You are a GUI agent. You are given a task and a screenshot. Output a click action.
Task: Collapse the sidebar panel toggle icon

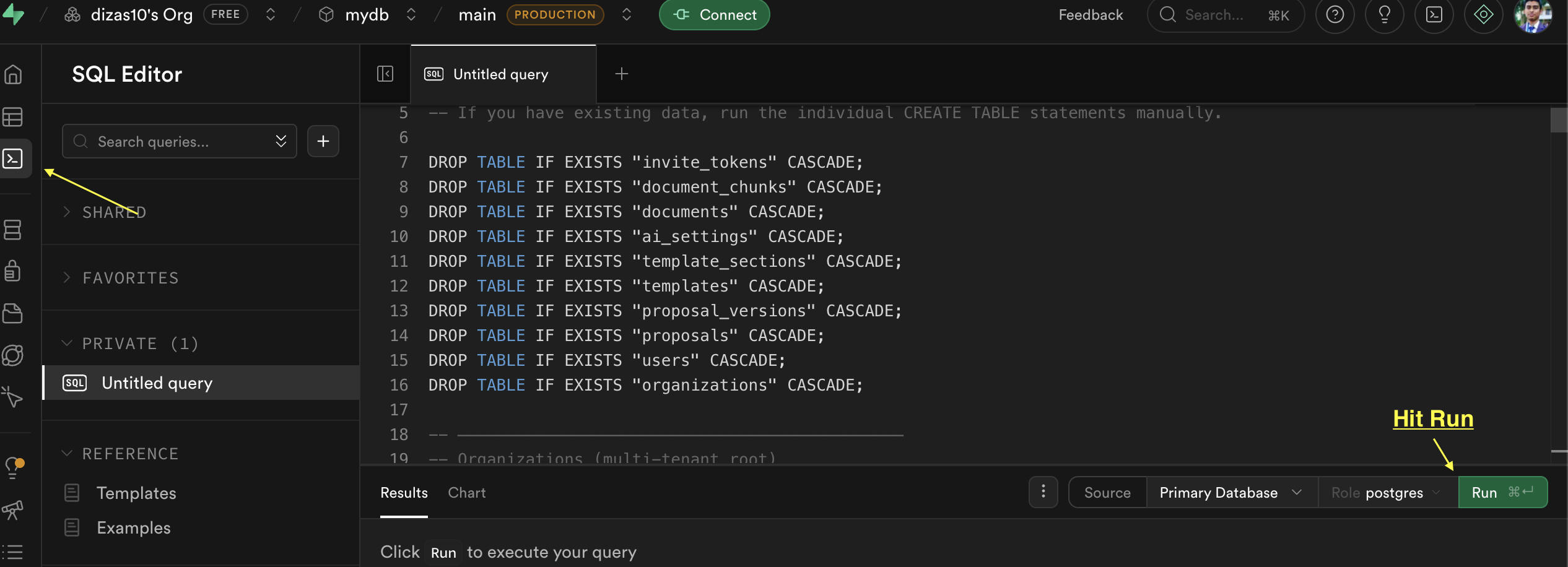click(x=385, y=74)
